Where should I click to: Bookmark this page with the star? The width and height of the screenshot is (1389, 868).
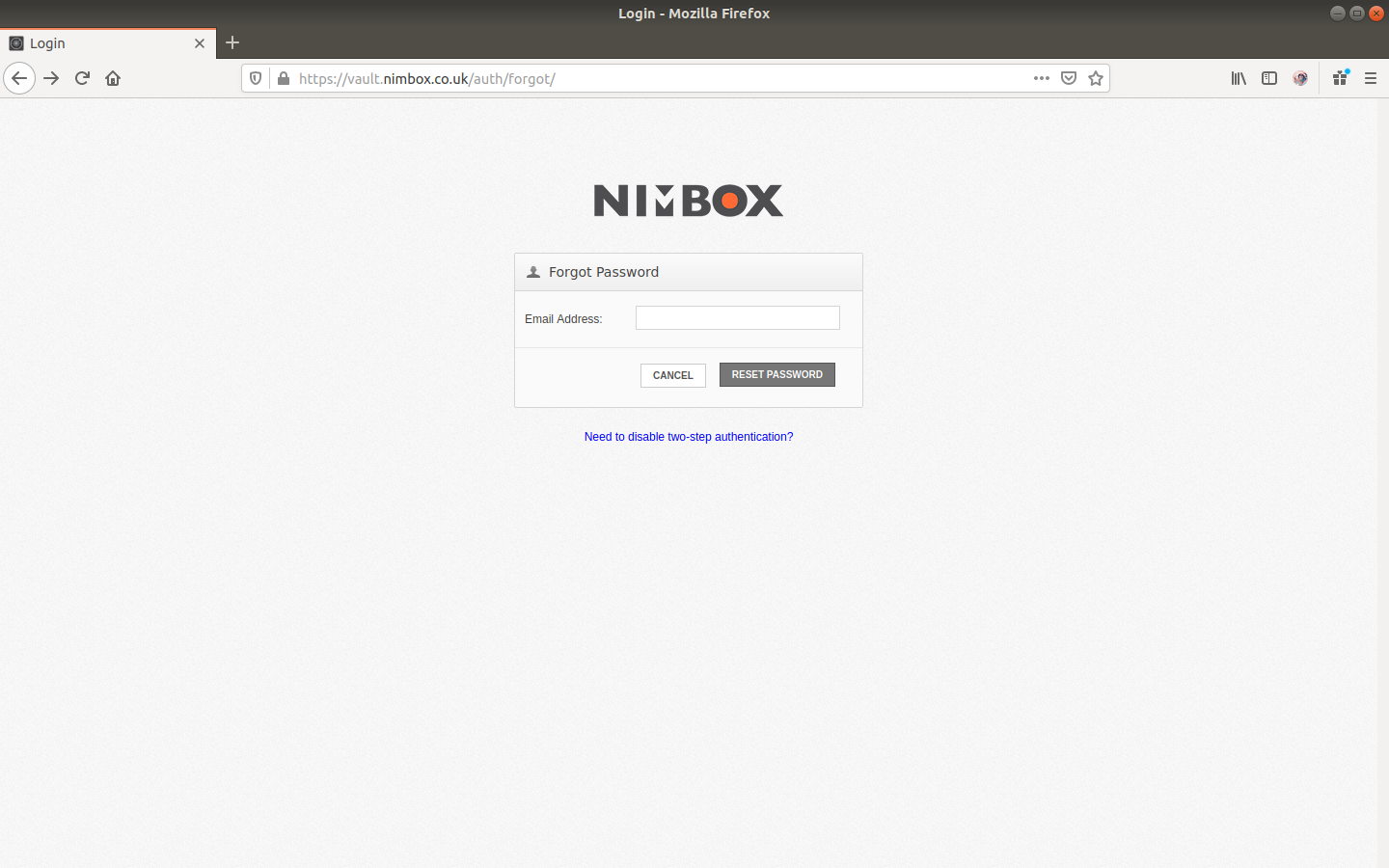click(1096, 78)
